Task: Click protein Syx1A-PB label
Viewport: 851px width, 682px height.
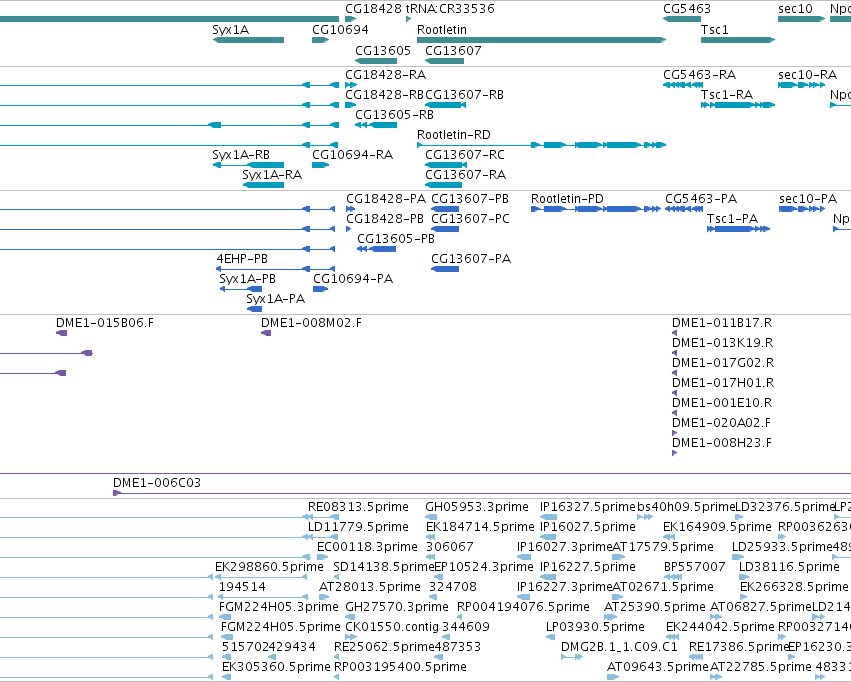Action: 247,279
